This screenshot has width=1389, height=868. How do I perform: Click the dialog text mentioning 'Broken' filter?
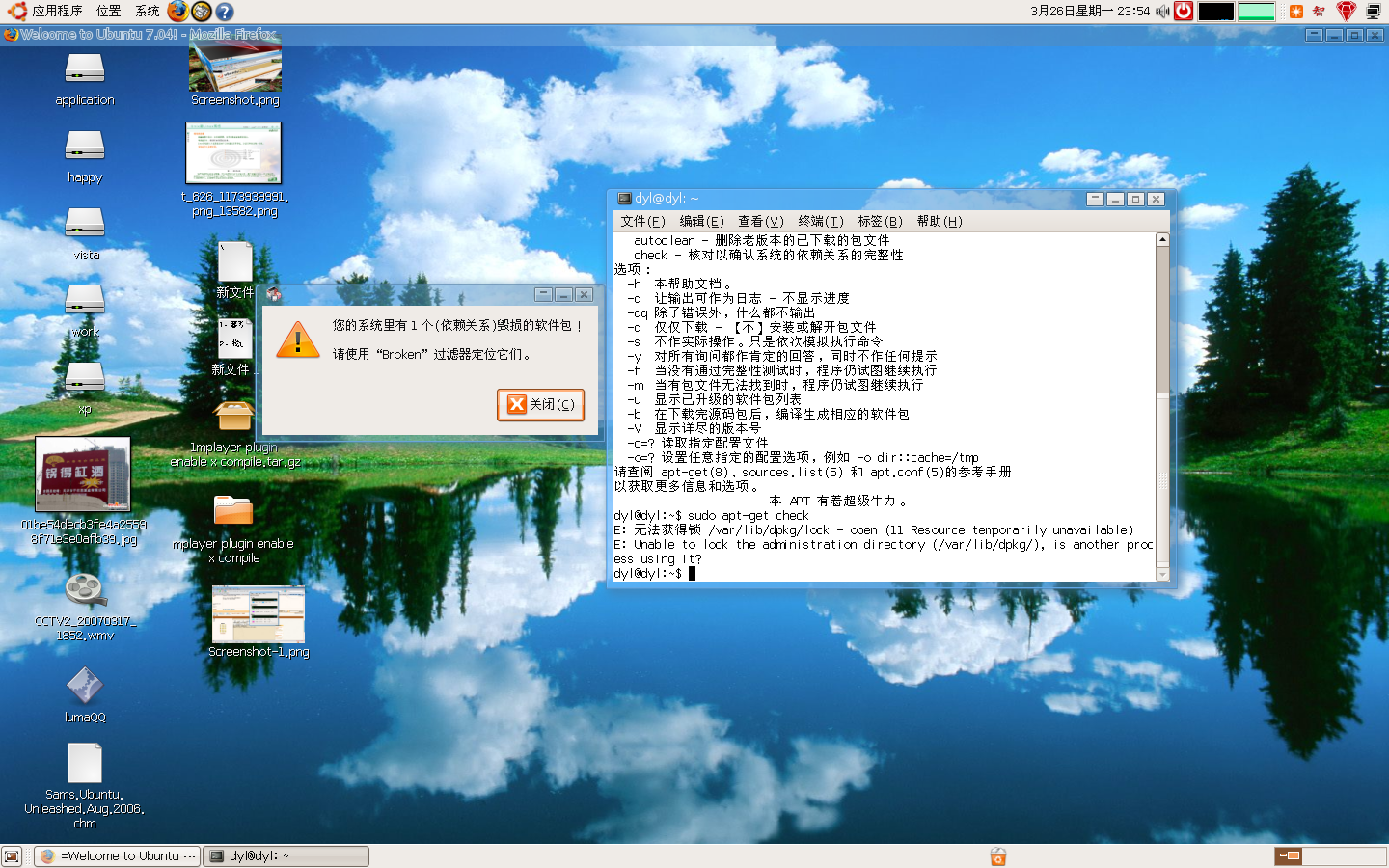(434, 354)
